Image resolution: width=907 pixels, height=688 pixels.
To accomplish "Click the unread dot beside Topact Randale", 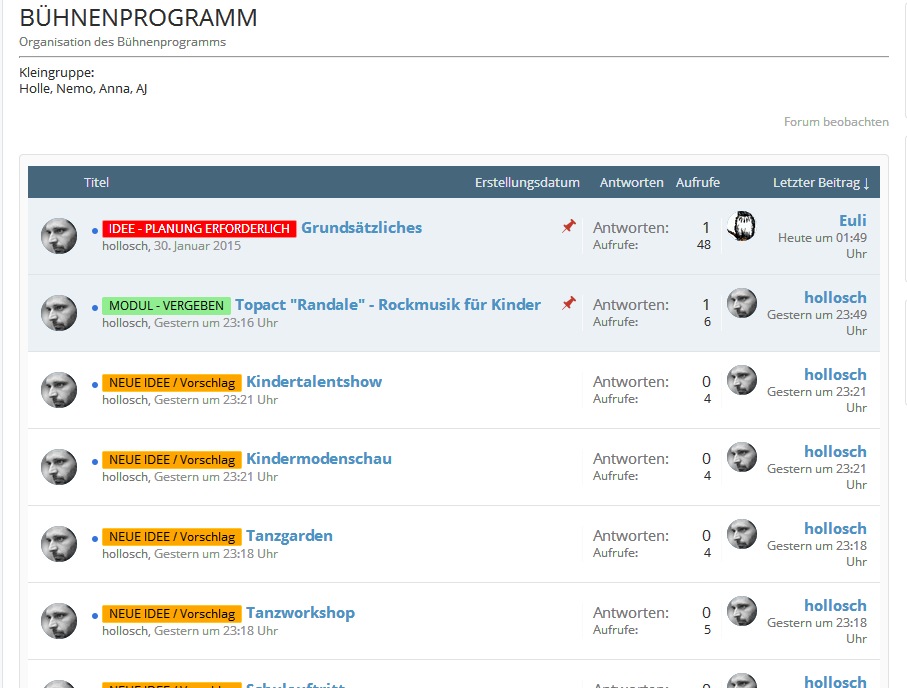I will coord(95,308).
